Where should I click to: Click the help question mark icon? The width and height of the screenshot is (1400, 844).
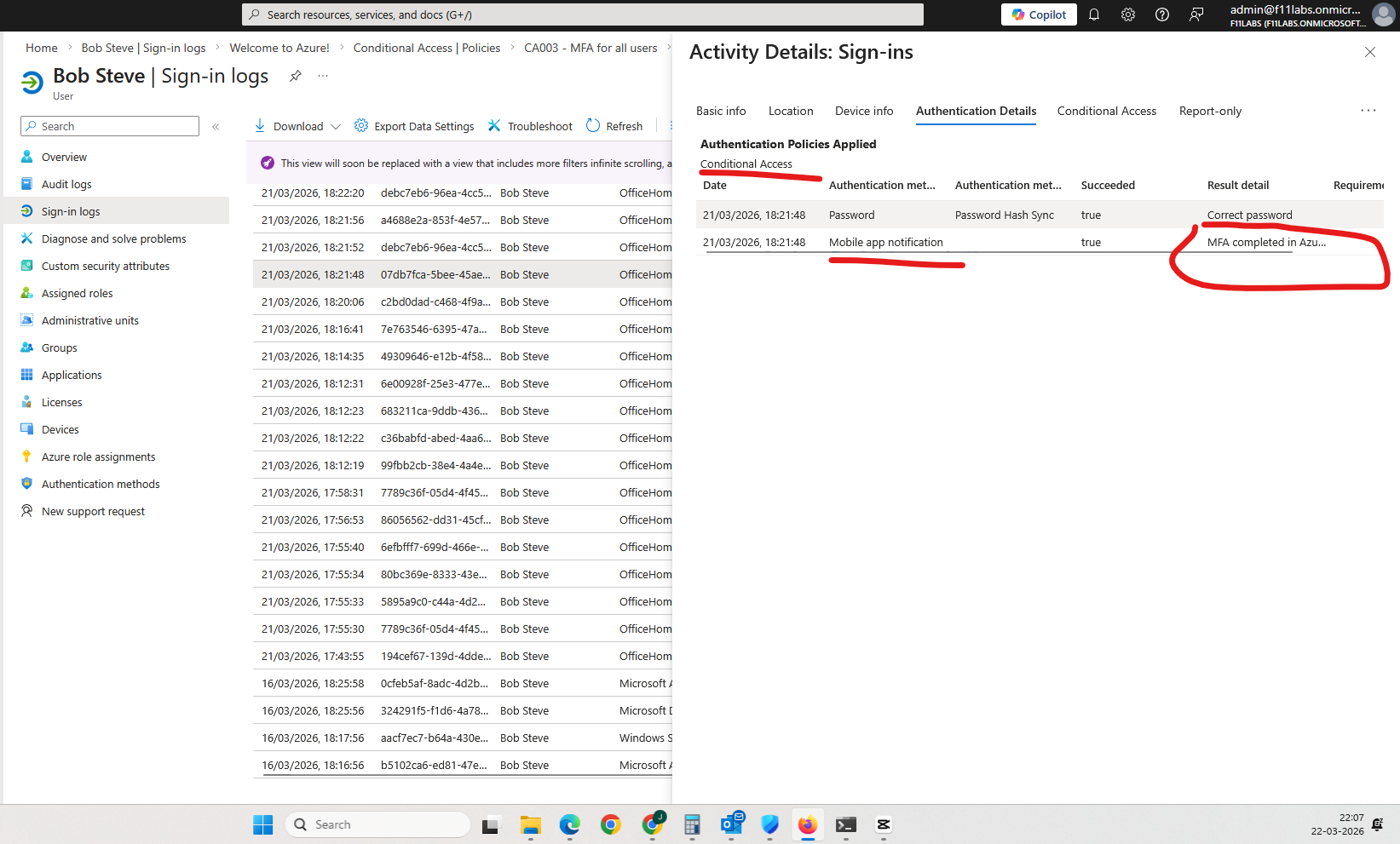pos(1162,14)
